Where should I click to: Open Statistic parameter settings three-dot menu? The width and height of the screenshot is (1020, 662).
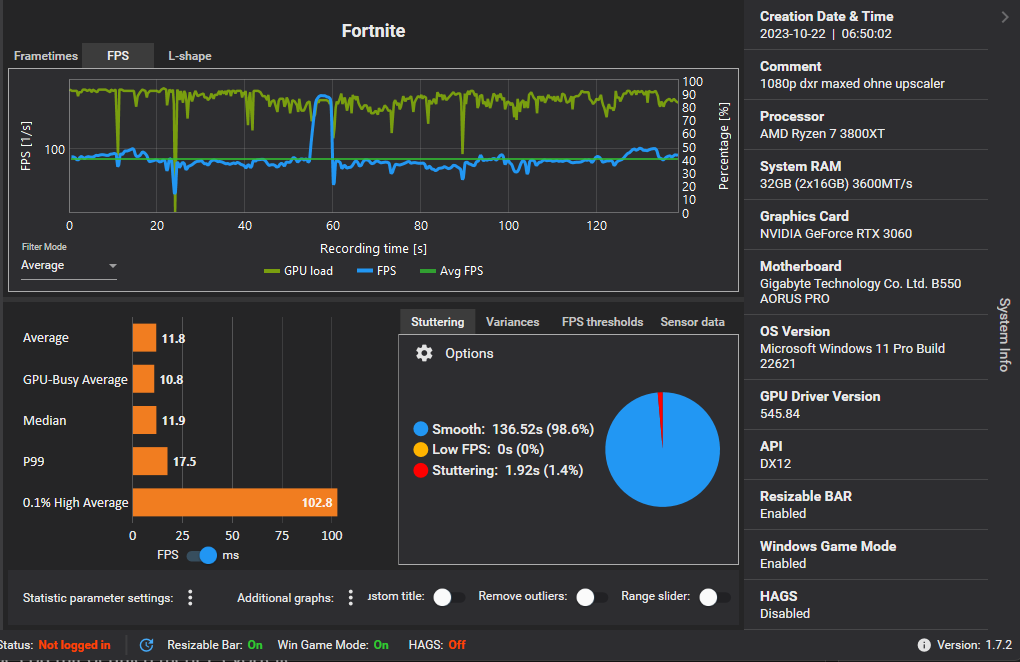tap(190, 598)
